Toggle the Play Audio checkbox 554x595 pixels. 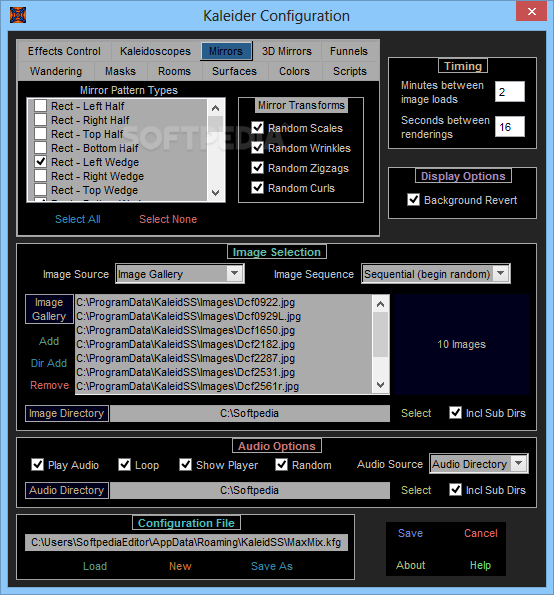(37, 464)
